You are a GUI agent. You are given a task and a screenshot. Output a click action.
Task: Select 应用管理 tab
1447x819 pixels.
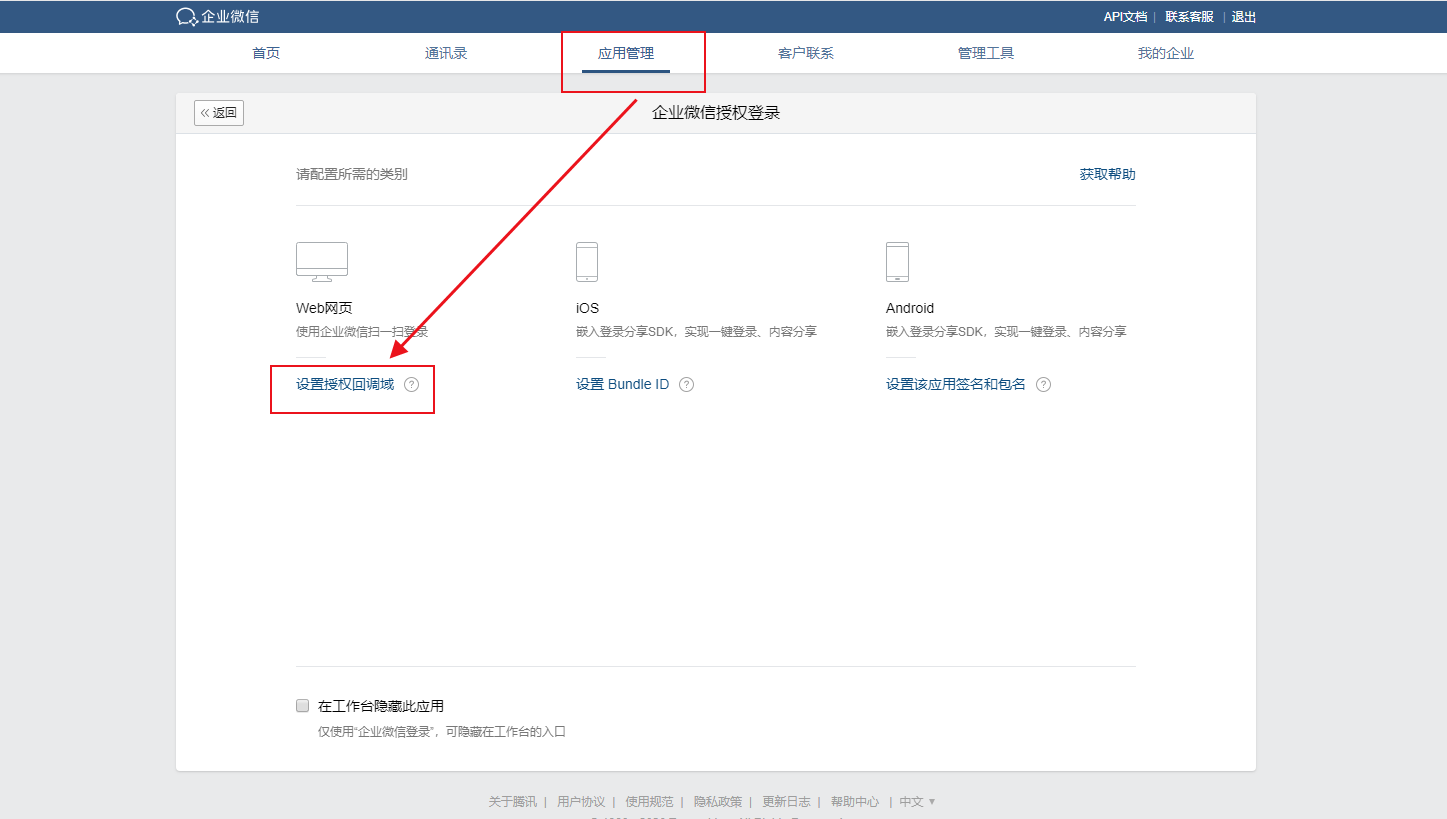coord(626,53)
